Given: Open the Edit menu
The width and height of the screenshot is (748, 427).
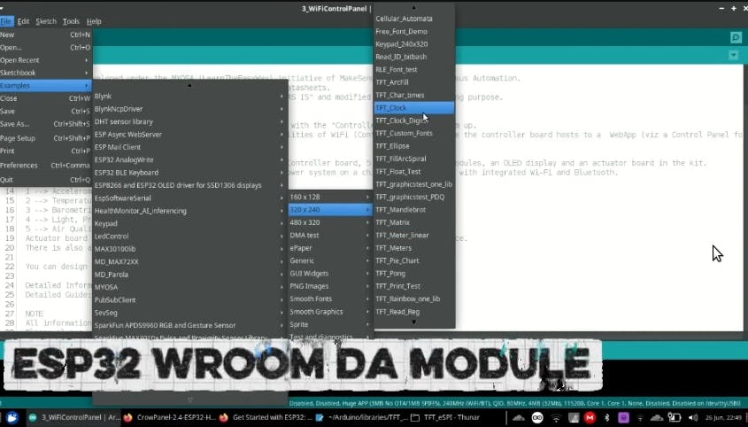Looking at the screenshot, I should tap(23, 21).
